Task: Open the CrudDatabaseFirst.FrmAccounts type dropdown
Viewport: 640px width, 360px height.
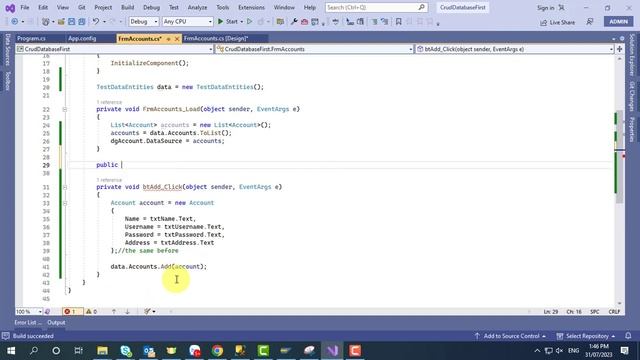Action: pos(314,49)
